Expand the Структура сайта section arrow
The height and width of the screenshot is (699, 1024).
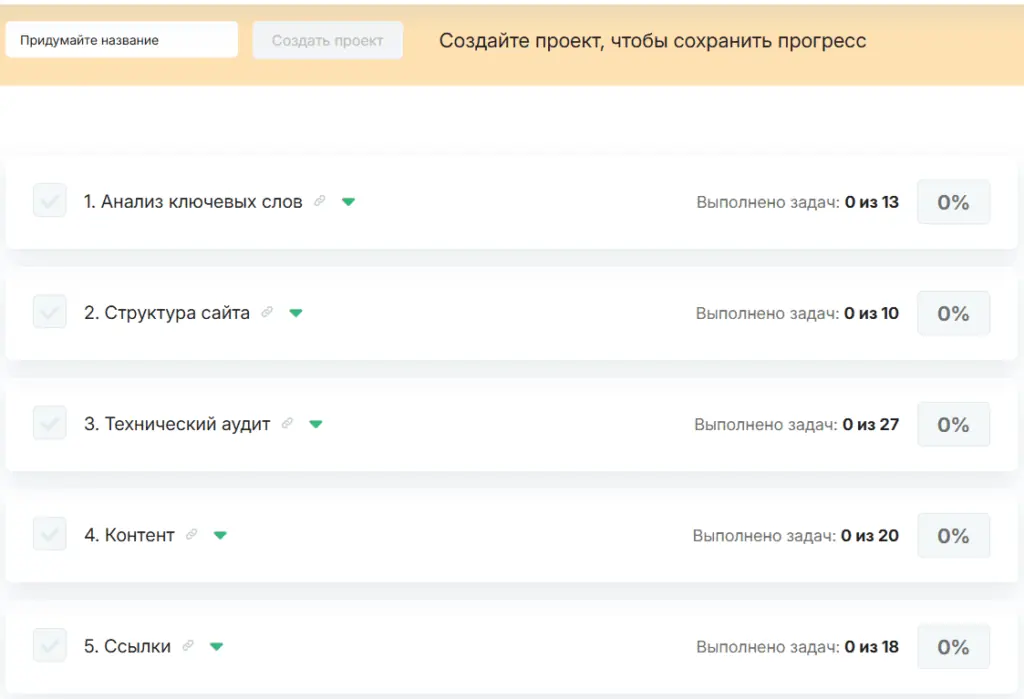pos(296,313)
